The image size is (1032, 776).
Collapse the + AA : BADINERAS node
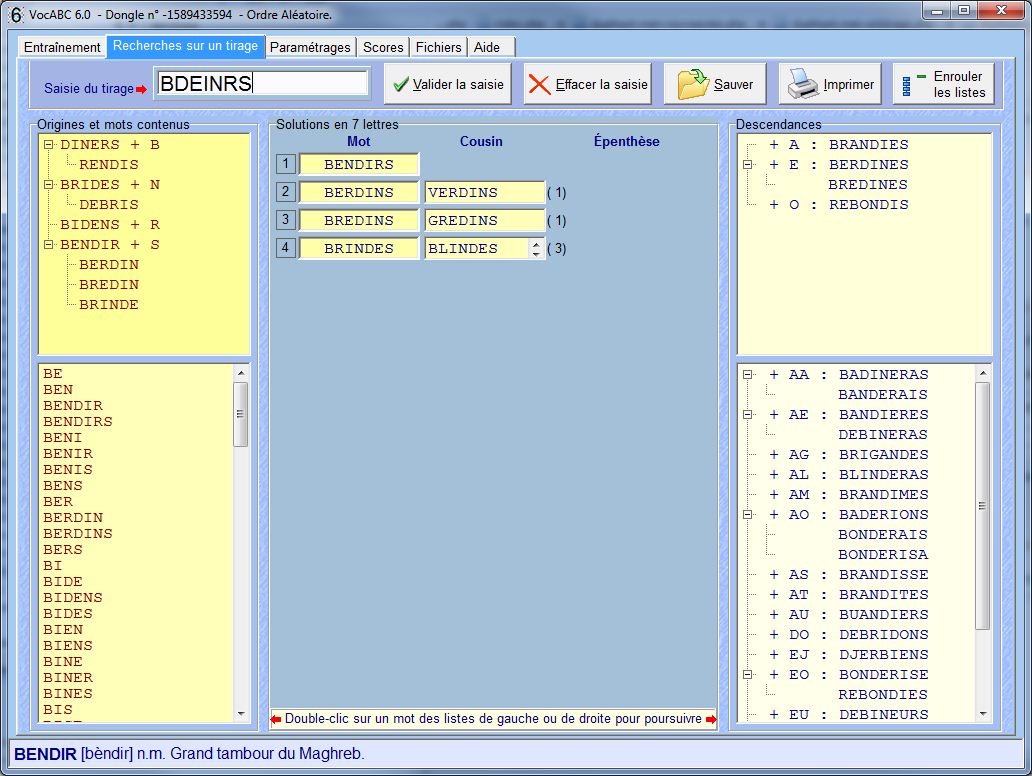coord(748,375)
